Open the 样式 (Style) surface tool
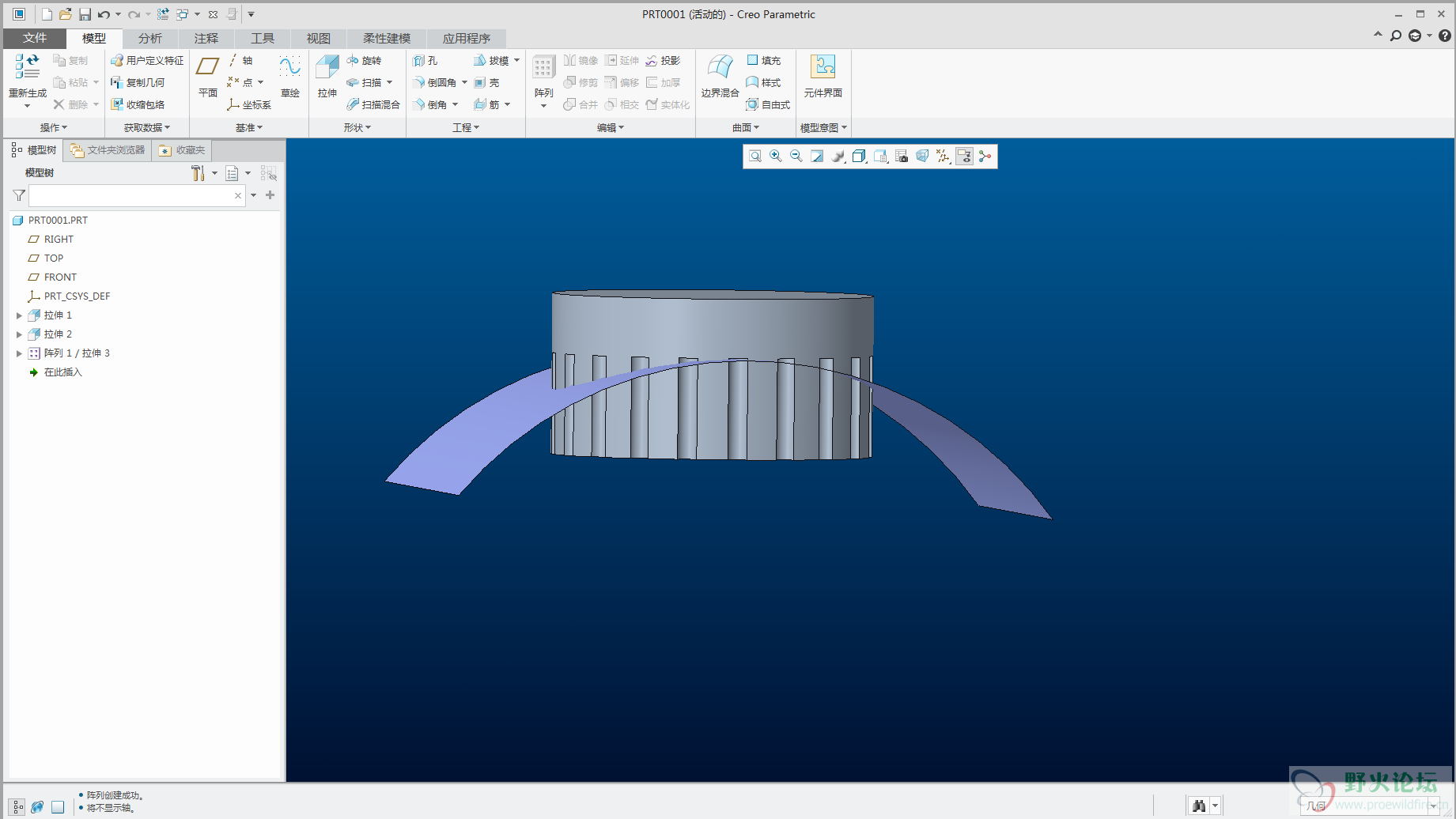1456x819 pixels. pos(763,82)
